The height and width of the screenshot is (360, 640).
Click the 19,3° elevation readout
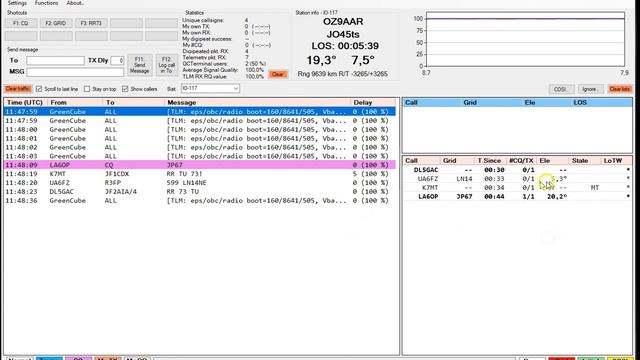click(x=321, y=60)
